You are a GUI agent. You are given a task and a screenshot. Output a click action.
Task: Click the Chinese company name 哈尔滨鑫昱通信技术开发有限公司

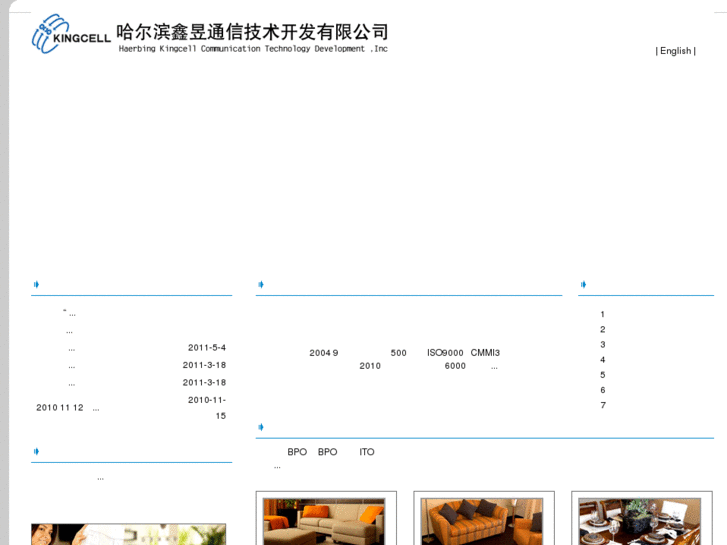252,32
